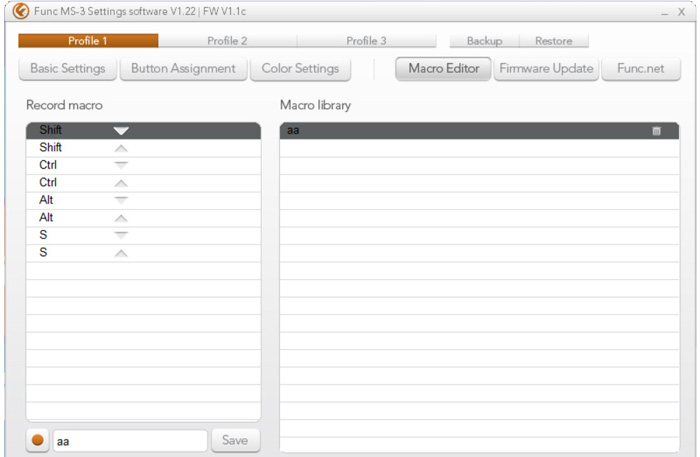Viewport: 700px width, 457px height.
Task: Start recording with the orange record button
Action: pos(38,441)
